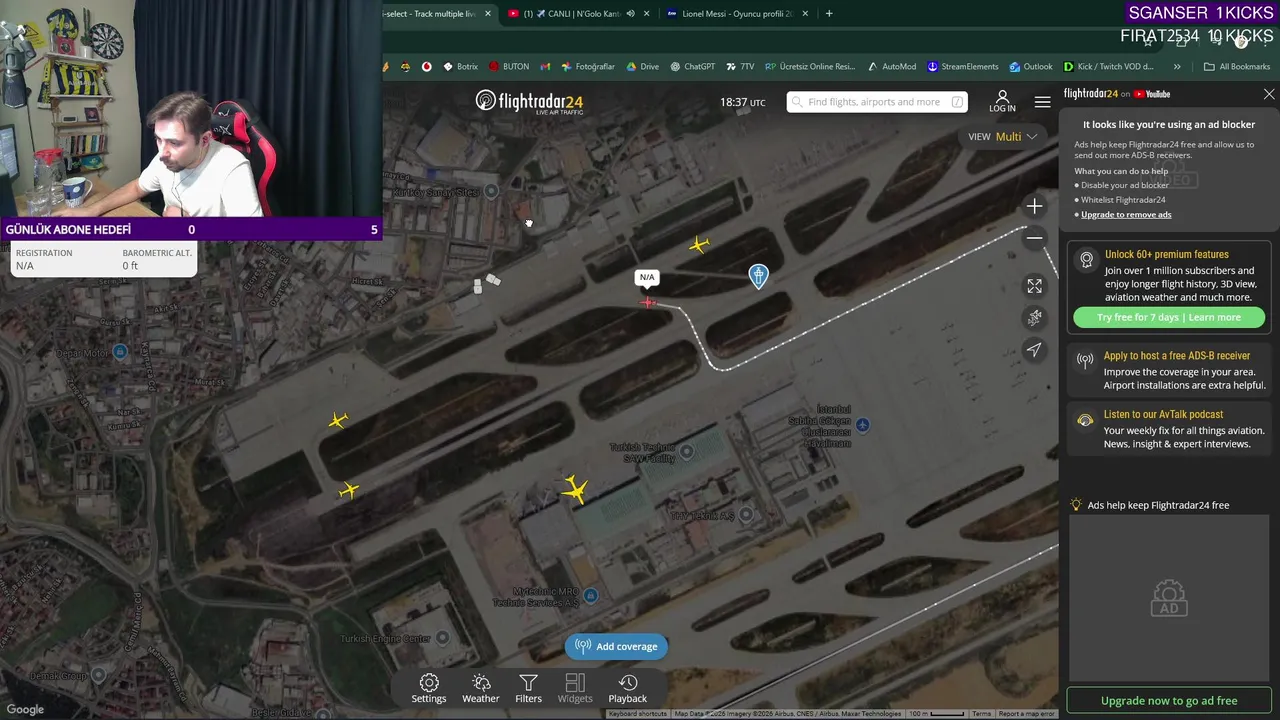The width and height of the screenshot is (1280, 720).
Task: Open the Drive bookmark
Action: [x=642, y=67]
